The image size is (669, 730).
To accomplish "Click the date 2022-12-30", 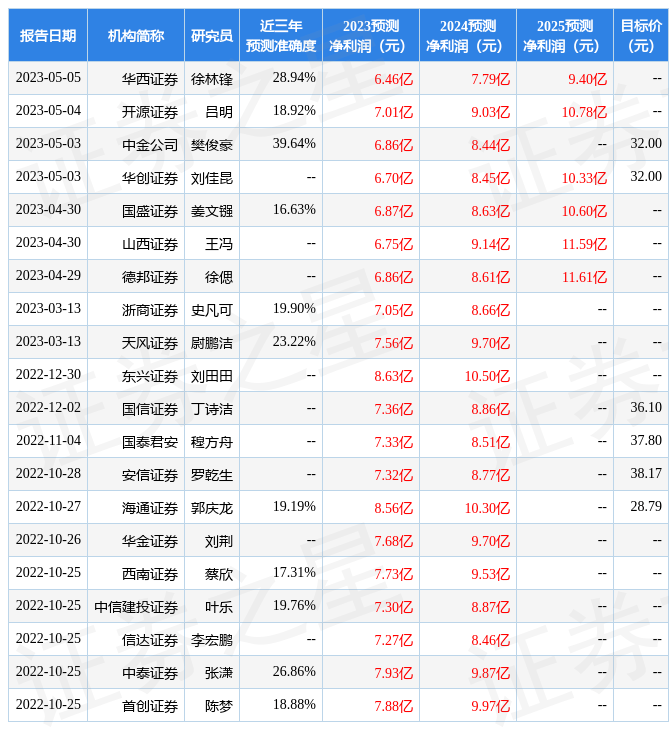I will 48,375.
